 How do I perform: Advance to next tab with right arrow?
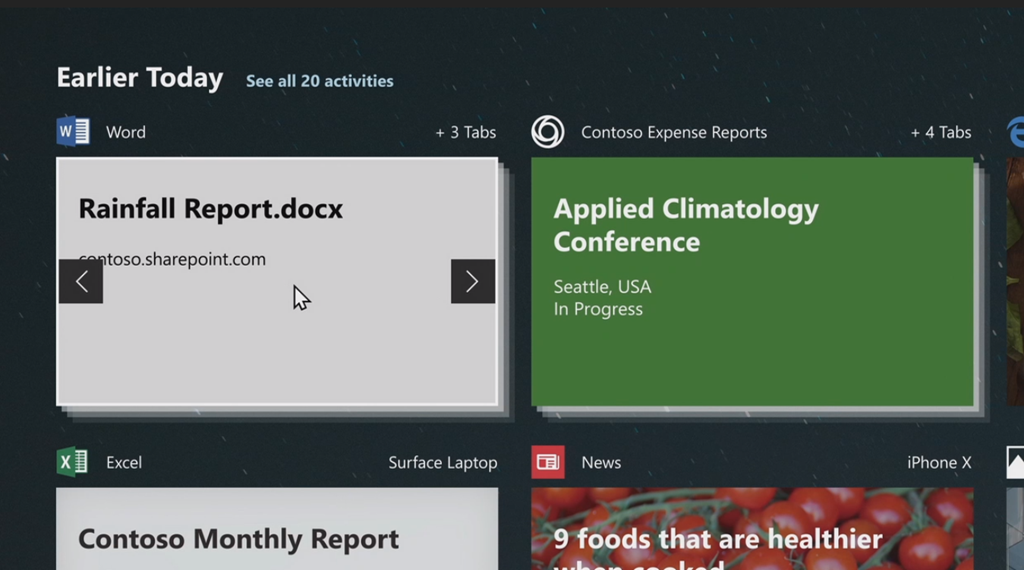point(472,282)
